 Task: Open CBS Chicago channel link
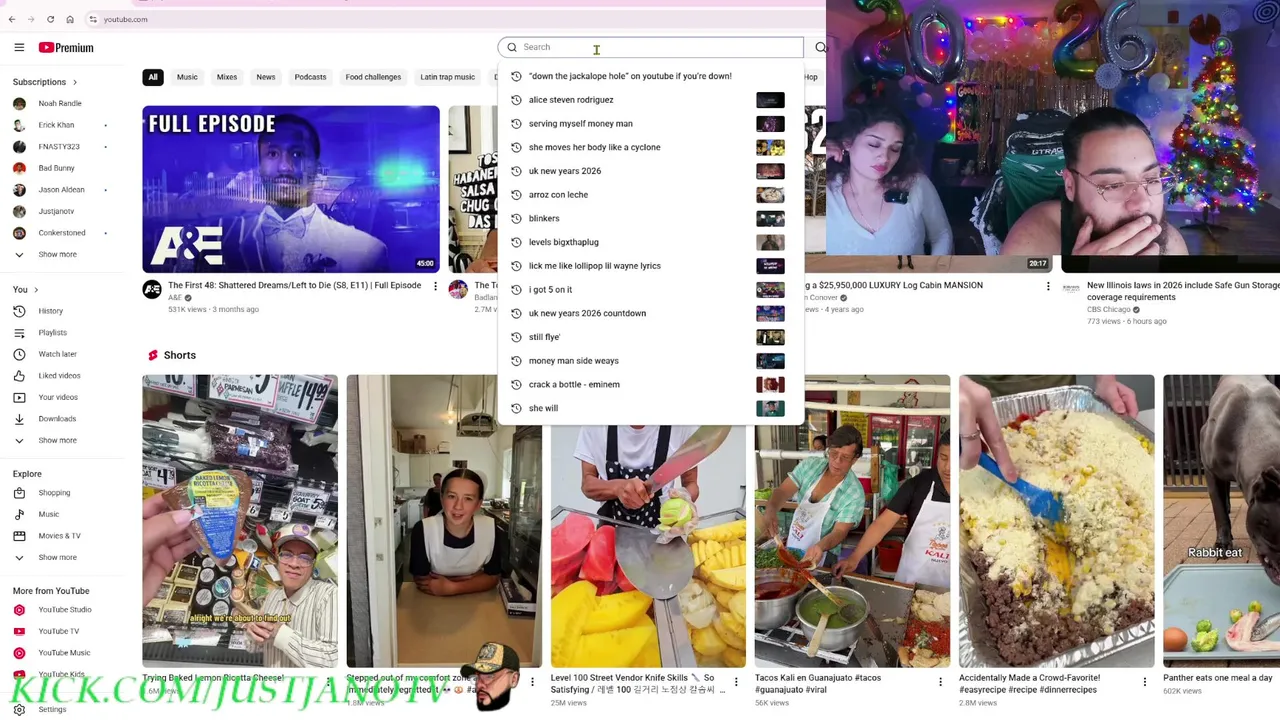[1109, 309]
